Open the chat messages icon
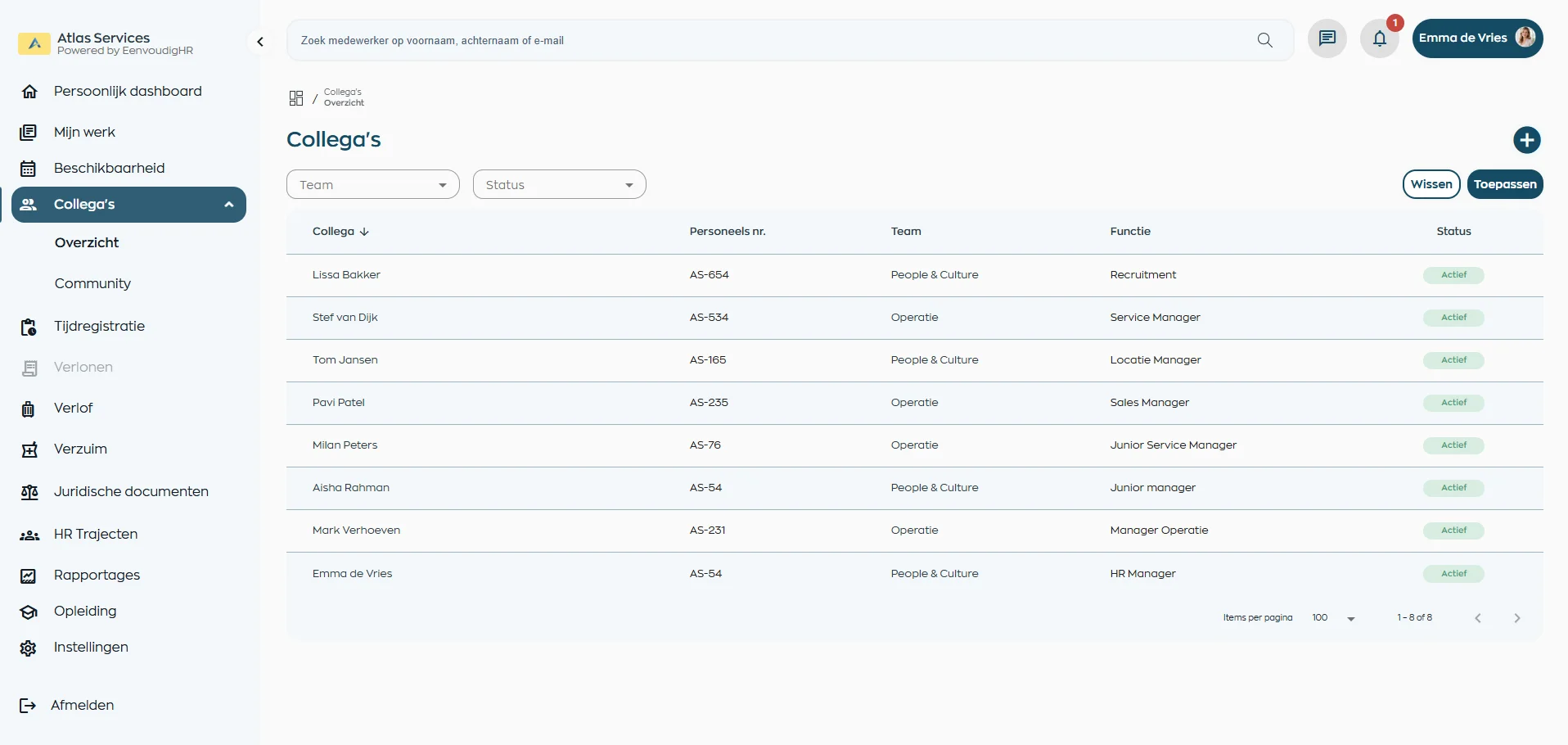1568x745 pixels. click(1327, 38)
